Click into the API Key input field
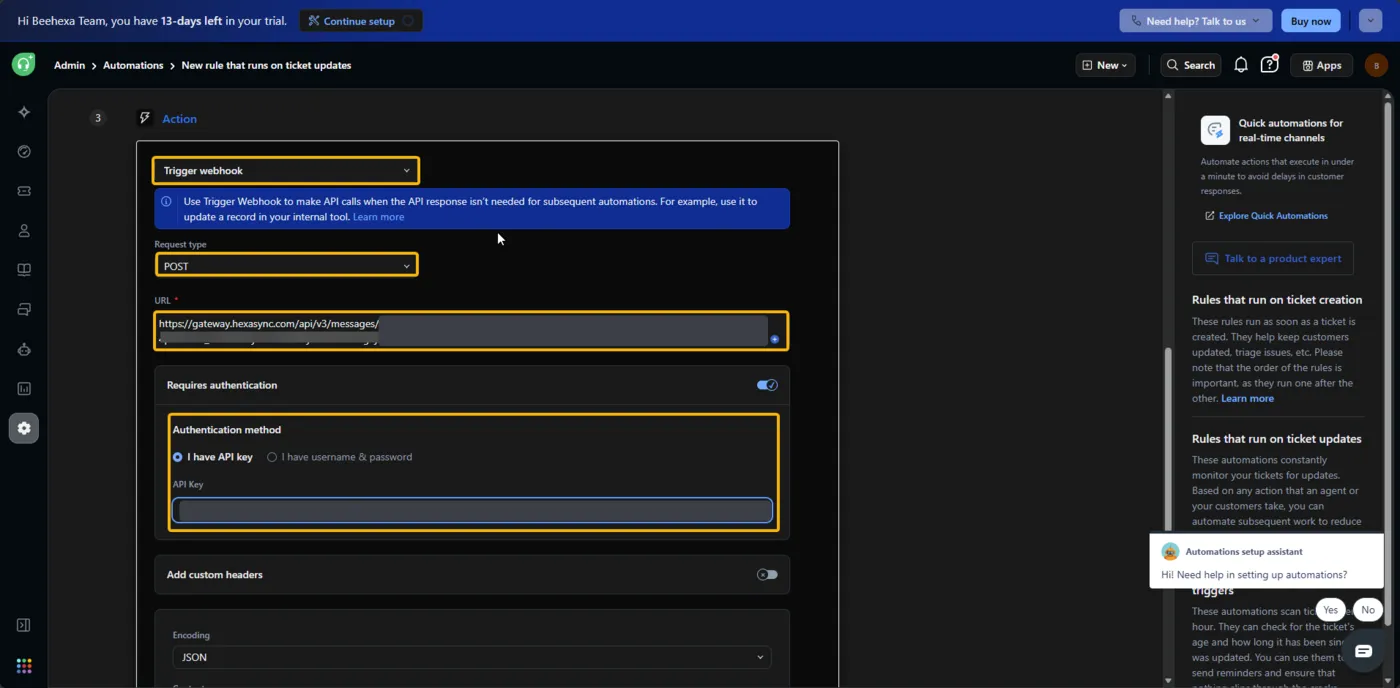Screen dimensions: 1400x688 click(472, 511)
